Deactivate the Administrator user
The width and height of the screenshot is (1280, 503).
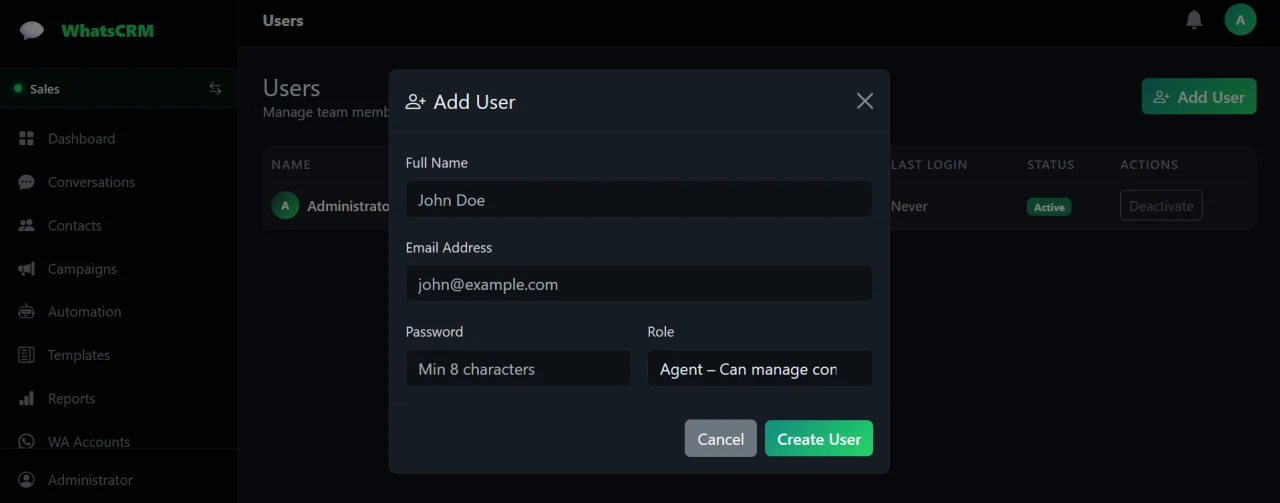1161,206
